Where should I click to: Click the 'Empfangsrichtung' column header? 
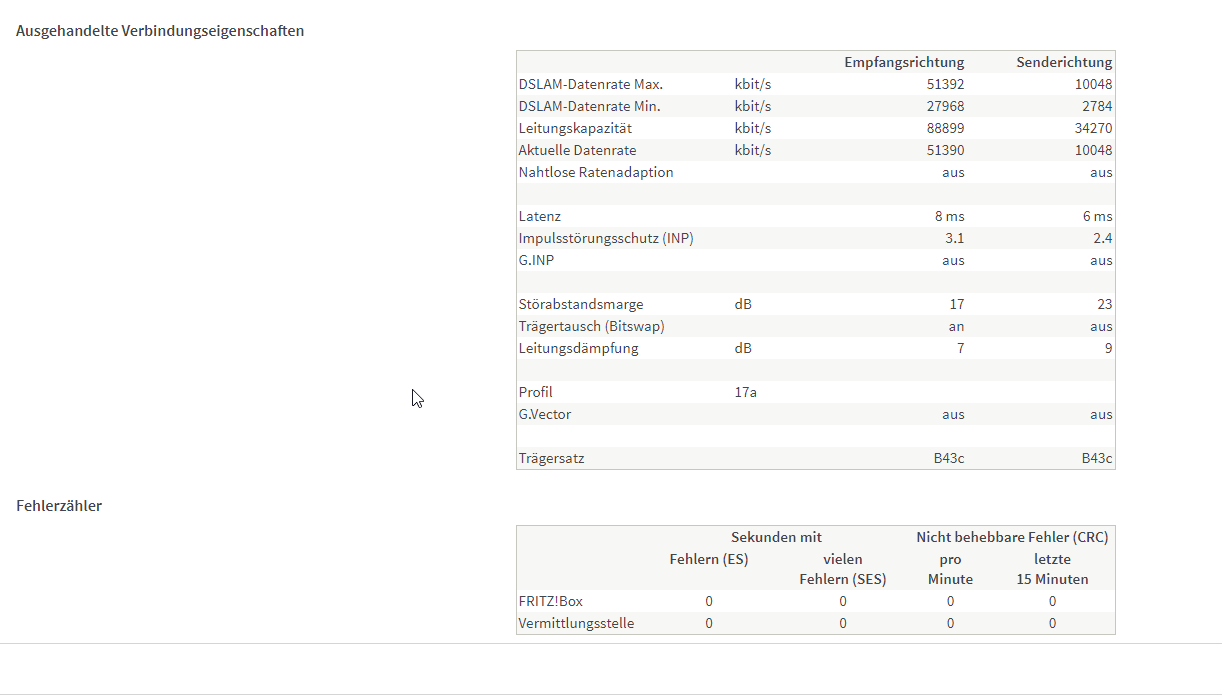(904, 62)
